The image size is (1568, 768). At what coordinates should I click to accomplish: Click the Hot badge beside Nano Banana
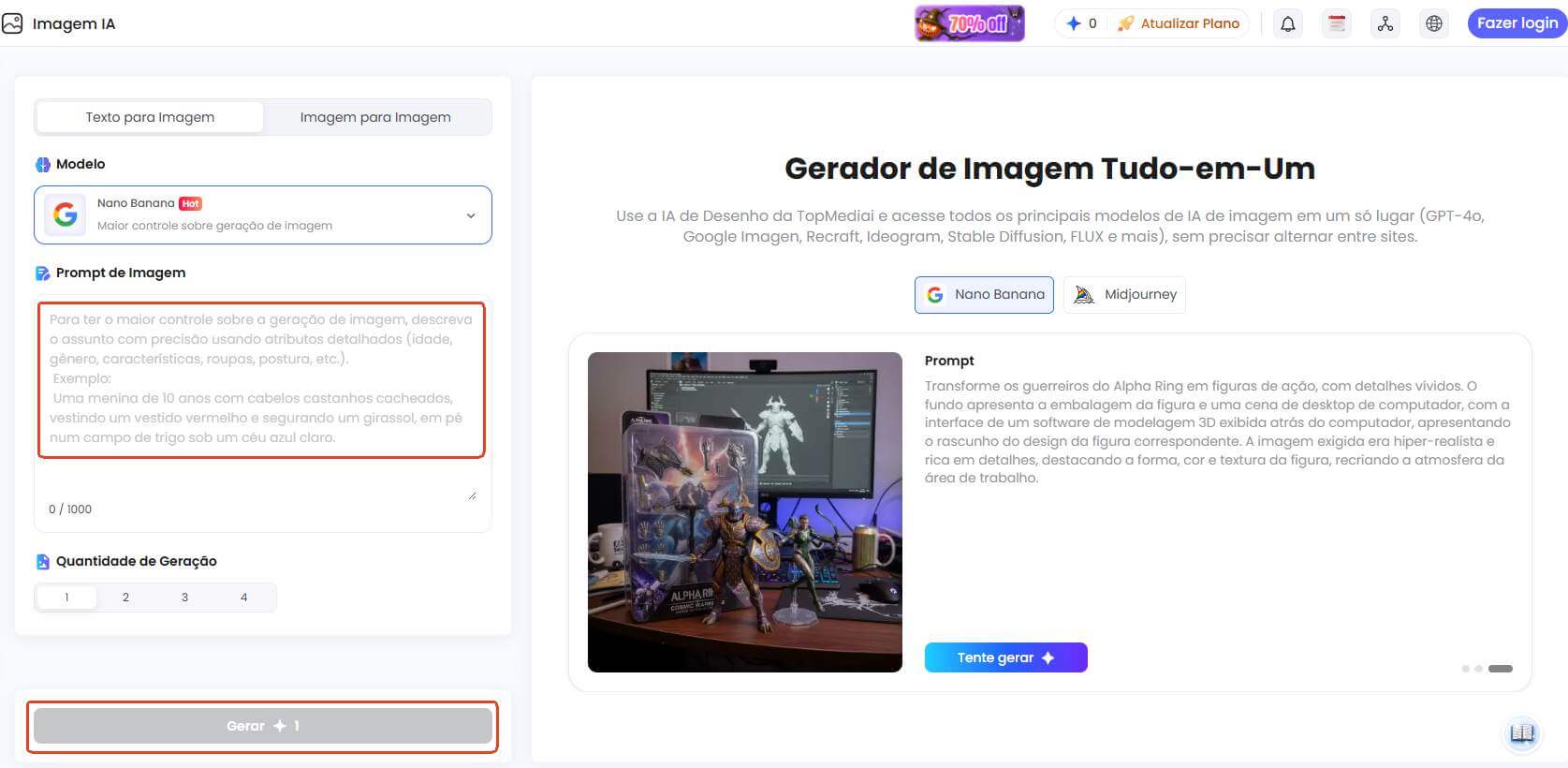(x=191, y=203)
